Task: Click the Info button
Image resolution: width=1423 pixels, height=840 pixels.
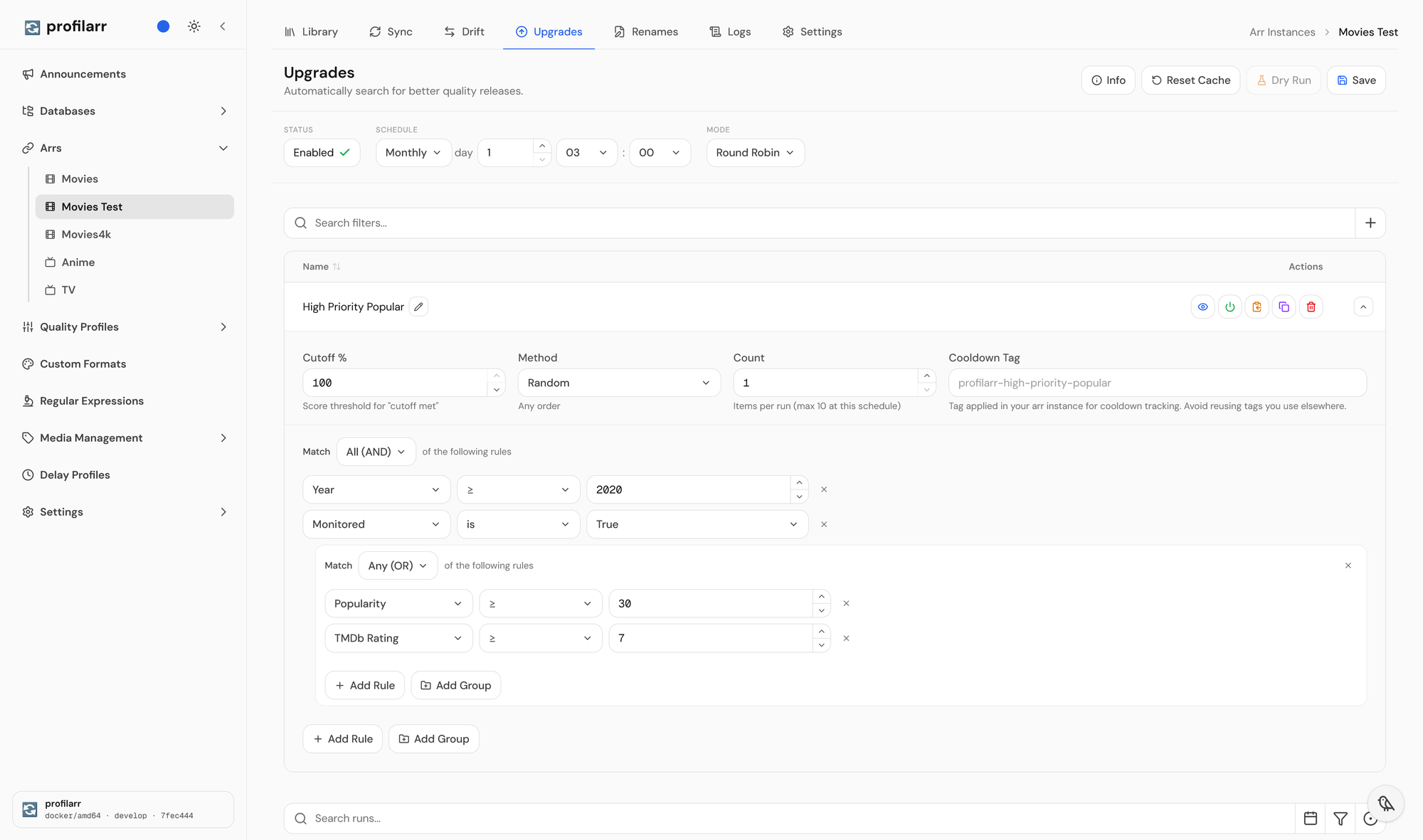Action: click(1108, 80)
